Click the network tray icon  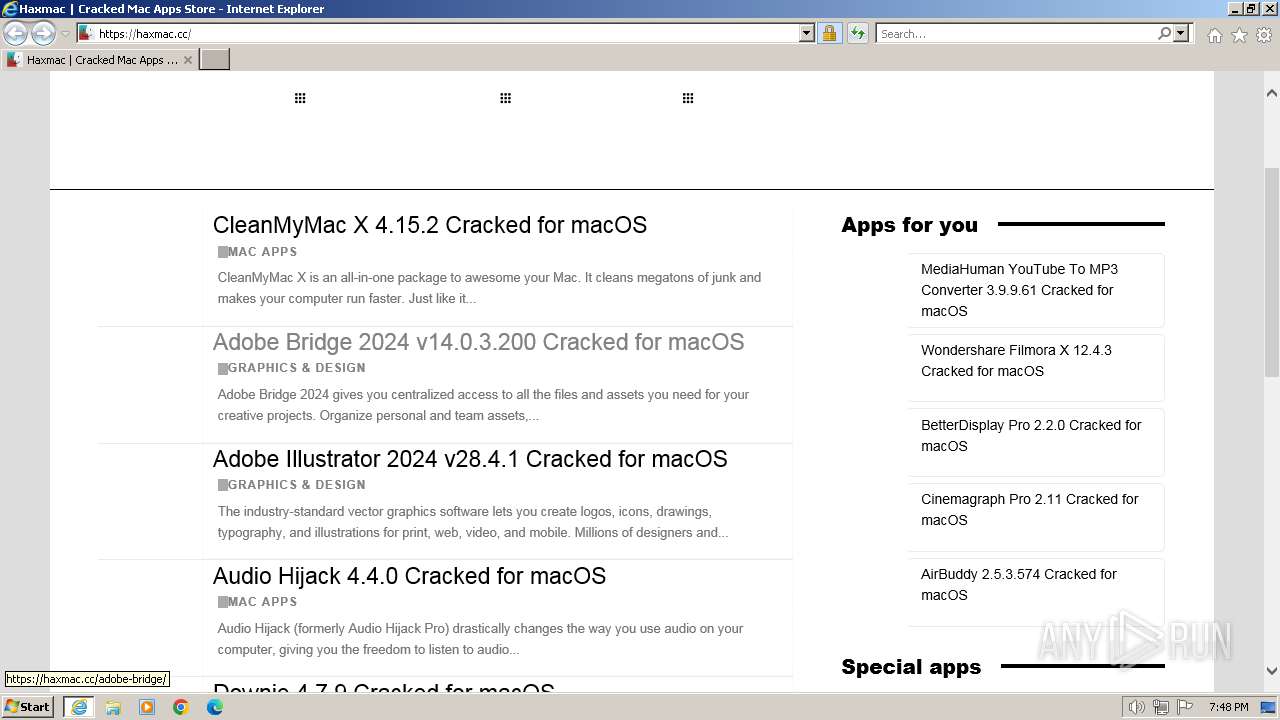point(1161,708)
